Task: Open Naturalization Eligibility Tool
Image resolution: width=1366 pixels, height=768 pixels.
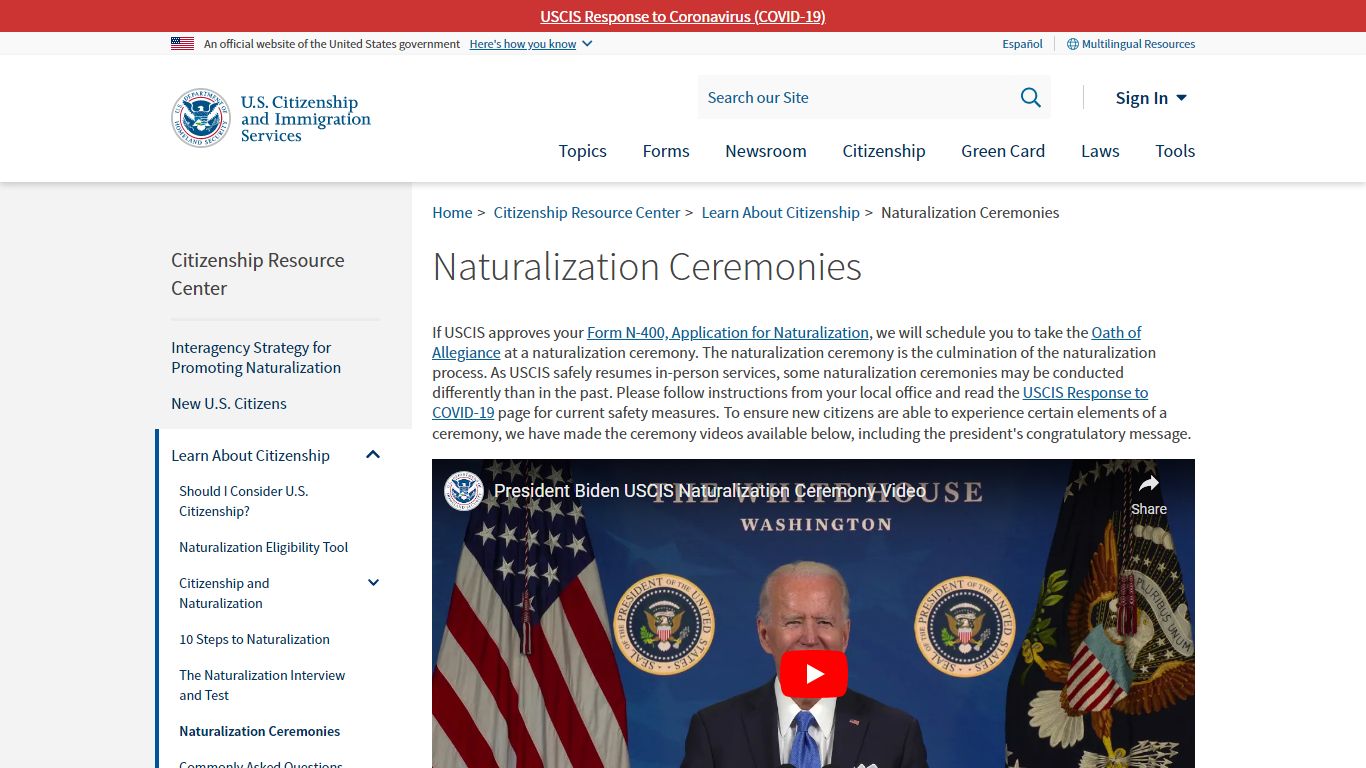Action: coord(264,547)
